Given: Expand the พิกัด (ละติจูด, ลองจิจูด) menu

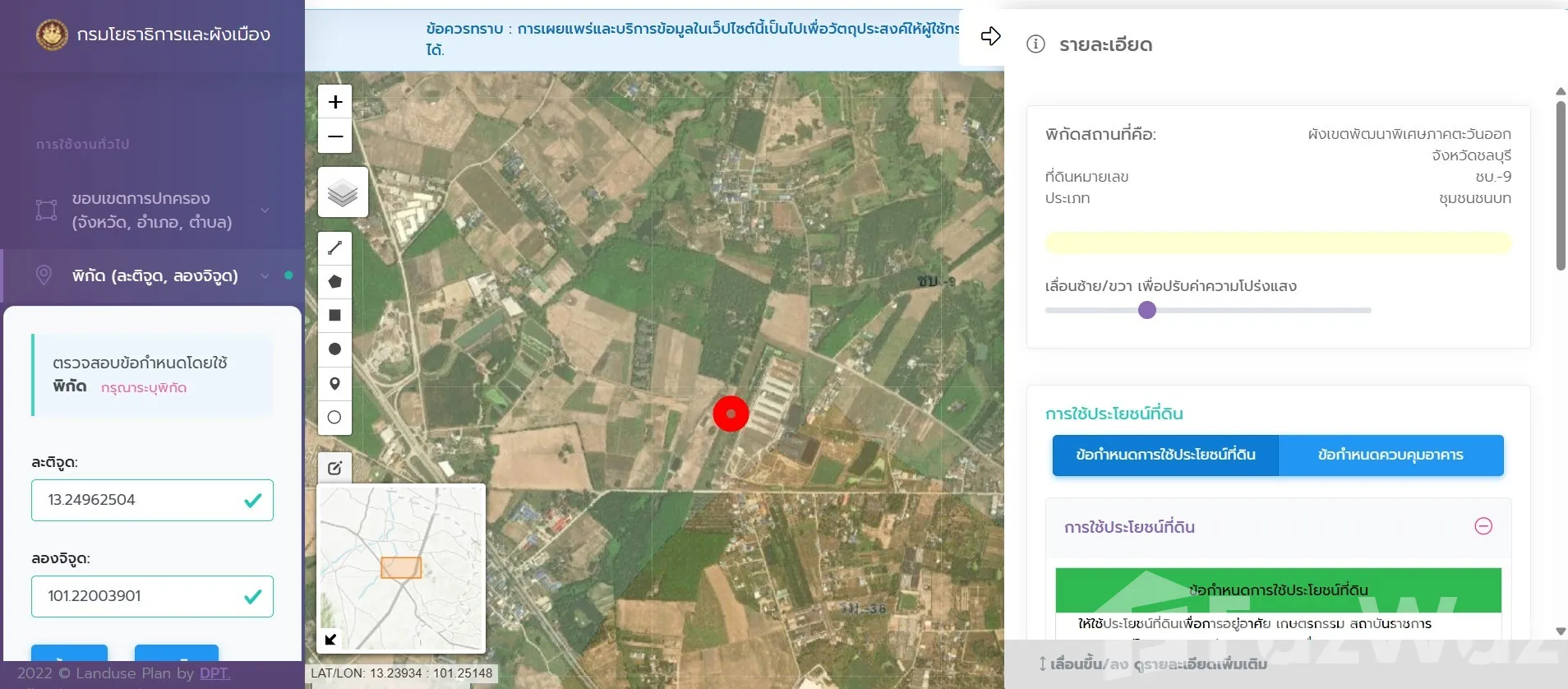Looking at the screenshot, I should point(265,276).
